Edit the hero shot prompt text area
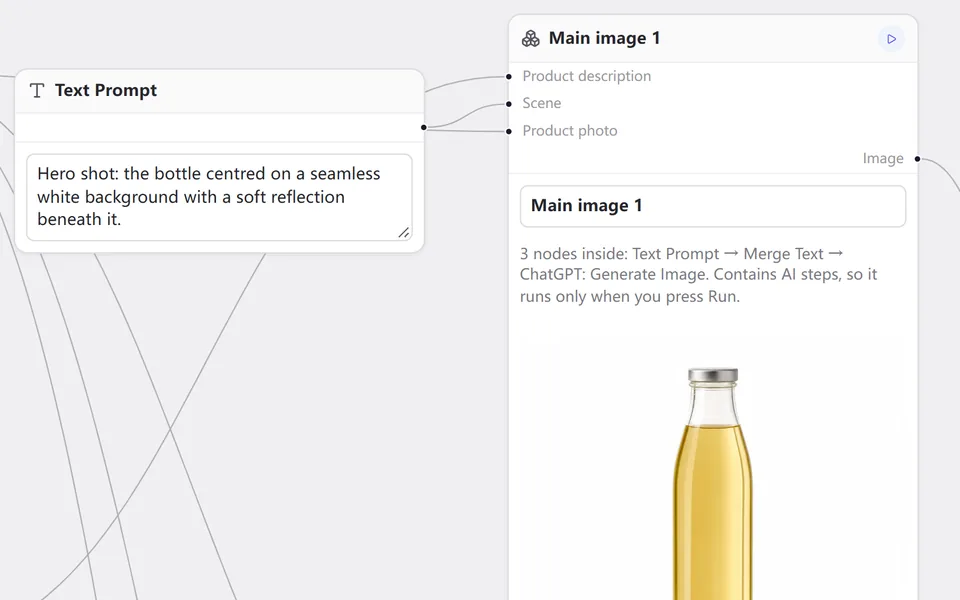This screenshot has height=600, width=960. tap(219, 197)
